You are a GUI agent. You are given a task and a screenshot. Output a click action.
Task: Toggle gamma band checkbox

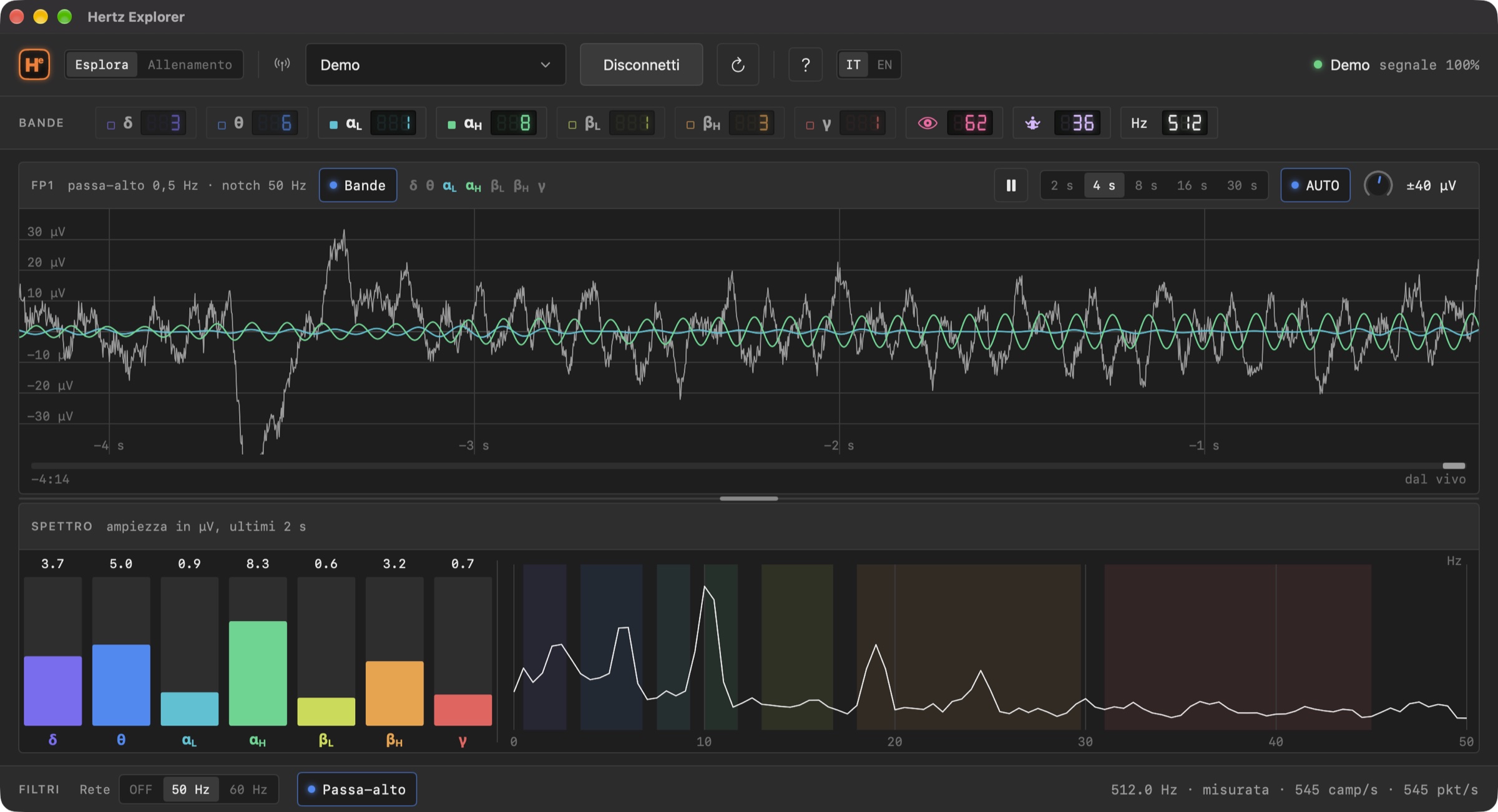point(810,125)
